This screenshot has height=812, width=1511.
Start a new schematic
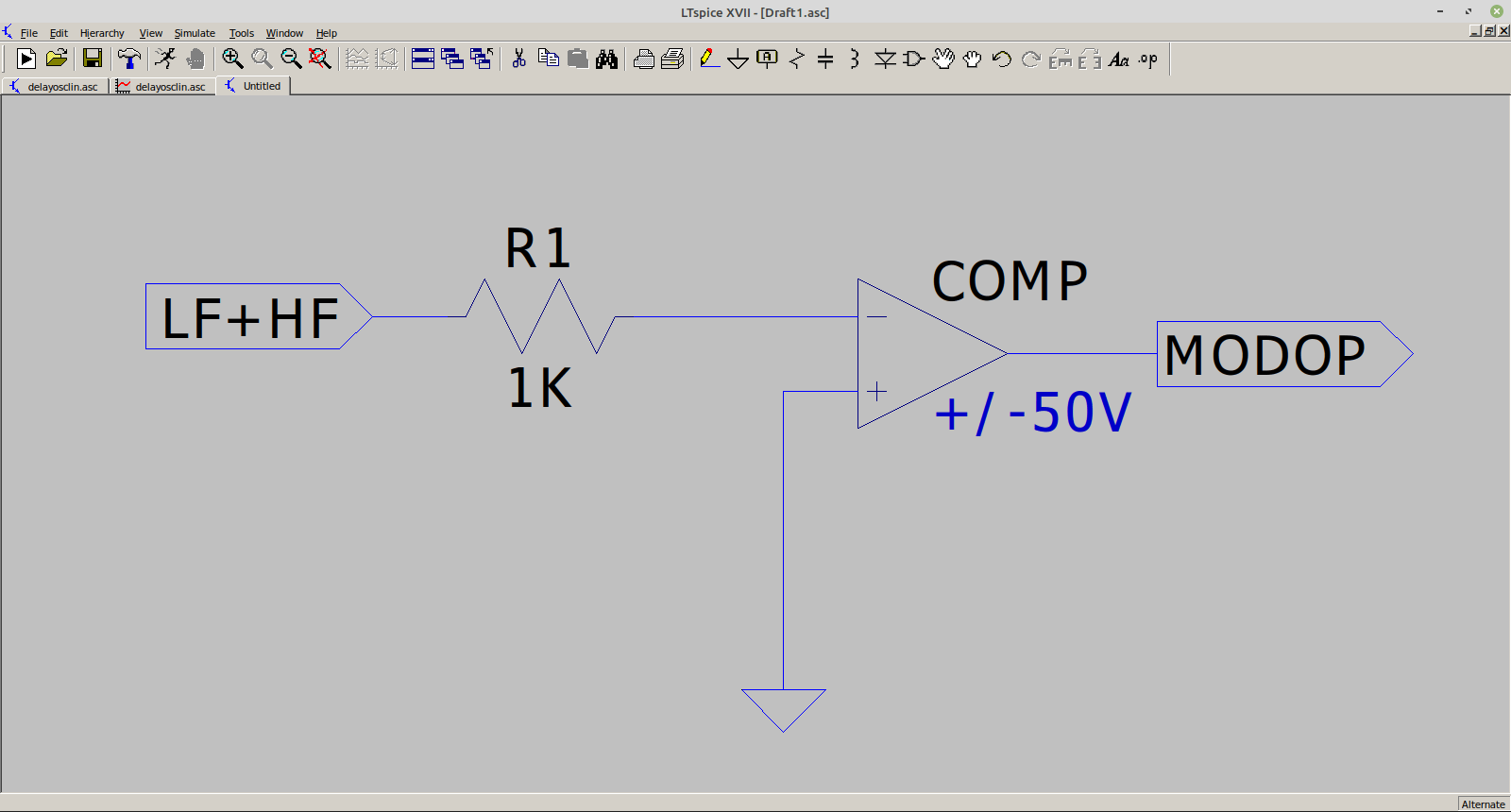click(26, 59)
